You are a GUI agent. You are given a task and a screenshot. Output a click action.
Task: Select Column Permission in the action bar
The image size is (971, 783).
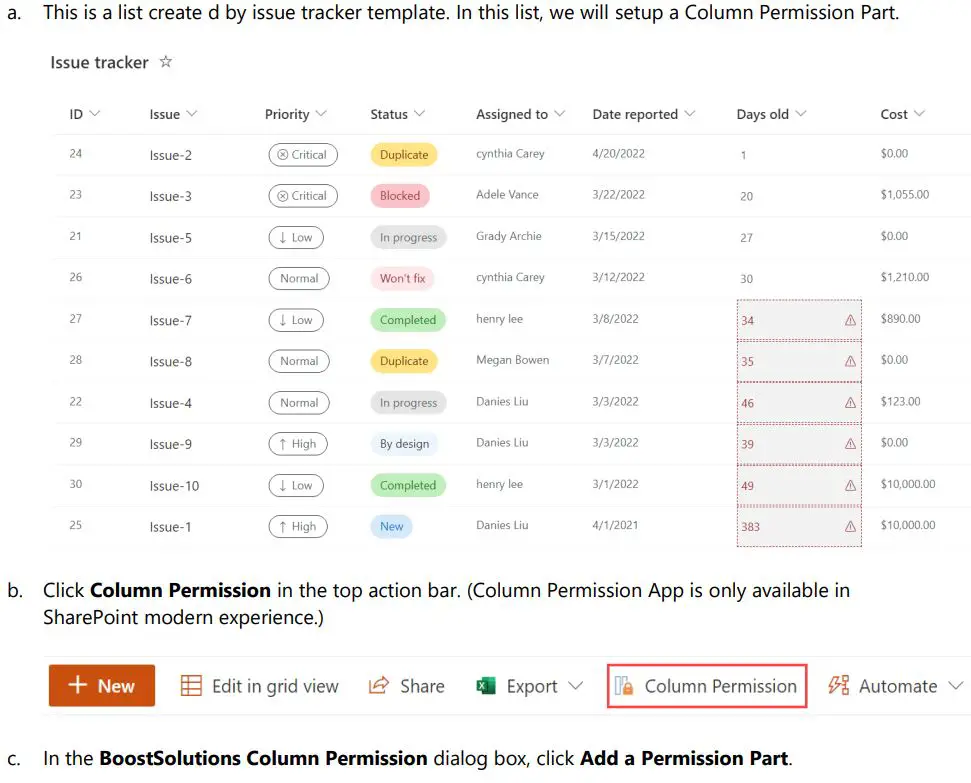pyautogui.click(x=706, y=686)
